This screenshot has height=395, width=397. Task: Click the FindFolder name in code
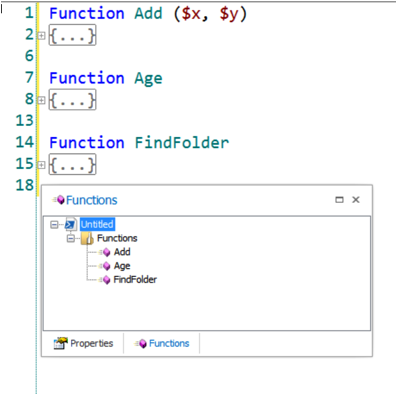[182, 143]
